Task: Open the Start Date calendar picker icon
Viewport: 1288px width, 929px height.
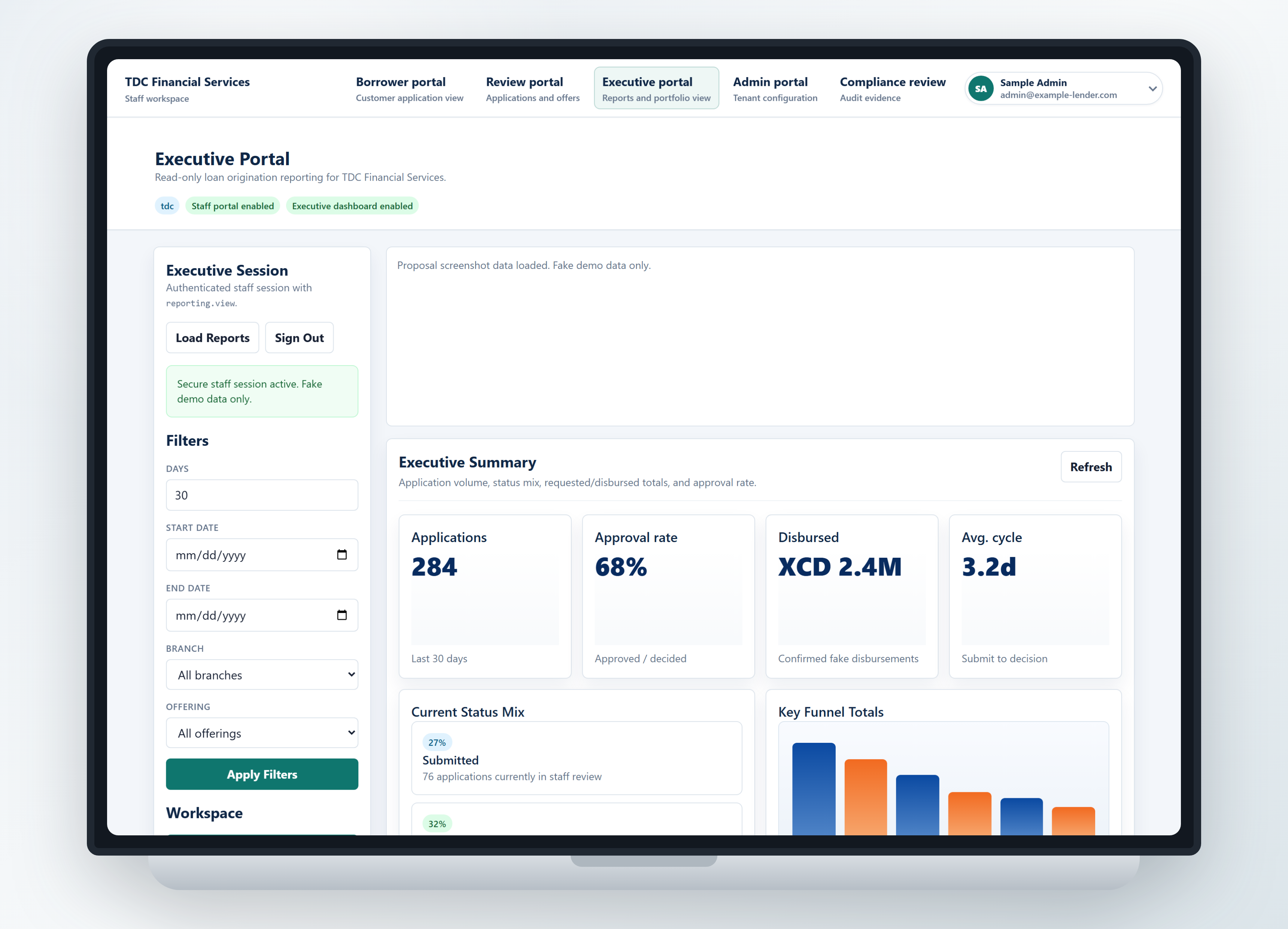Action: (342, 554)
